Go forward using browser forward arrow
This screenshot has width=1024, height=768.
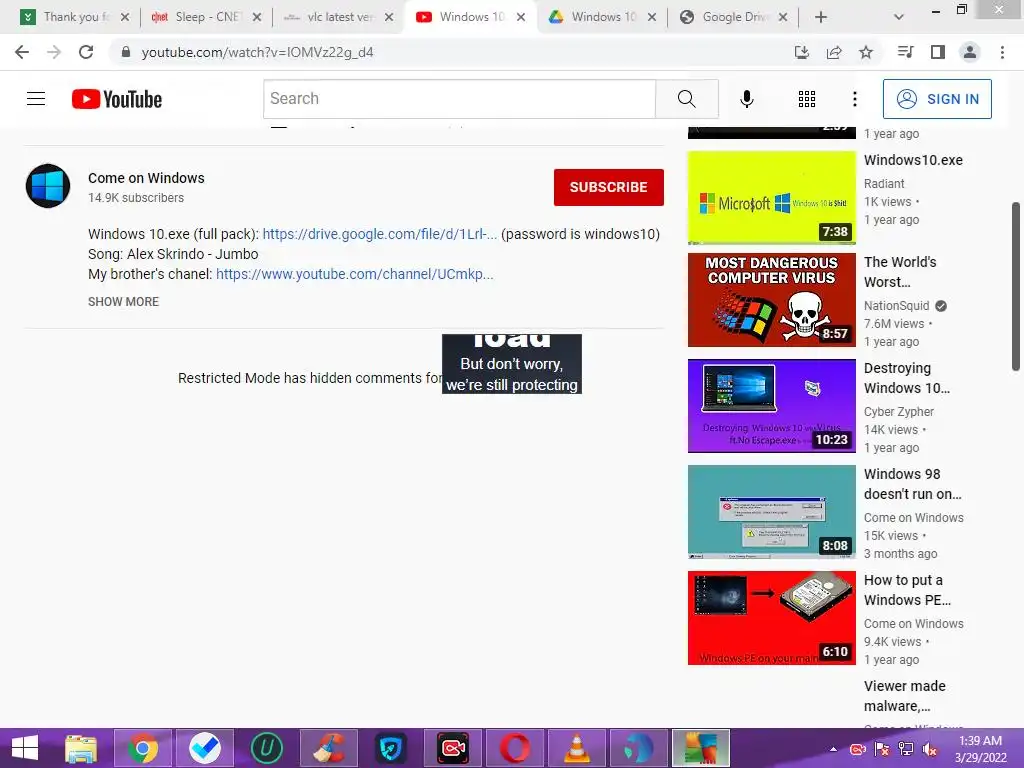(x=54, y=52)
